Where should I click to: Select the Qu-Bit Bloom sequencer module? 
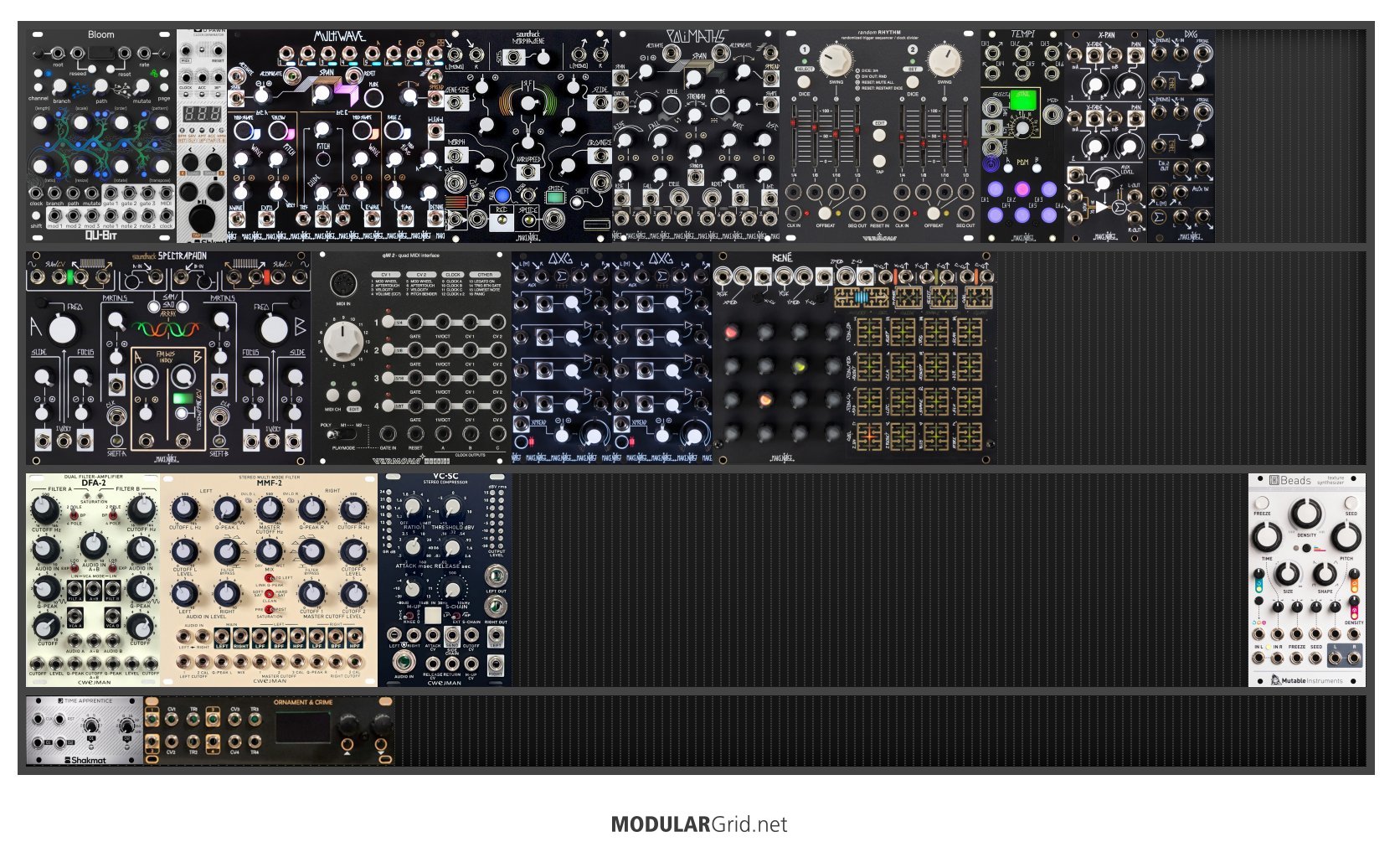(101, 137)
